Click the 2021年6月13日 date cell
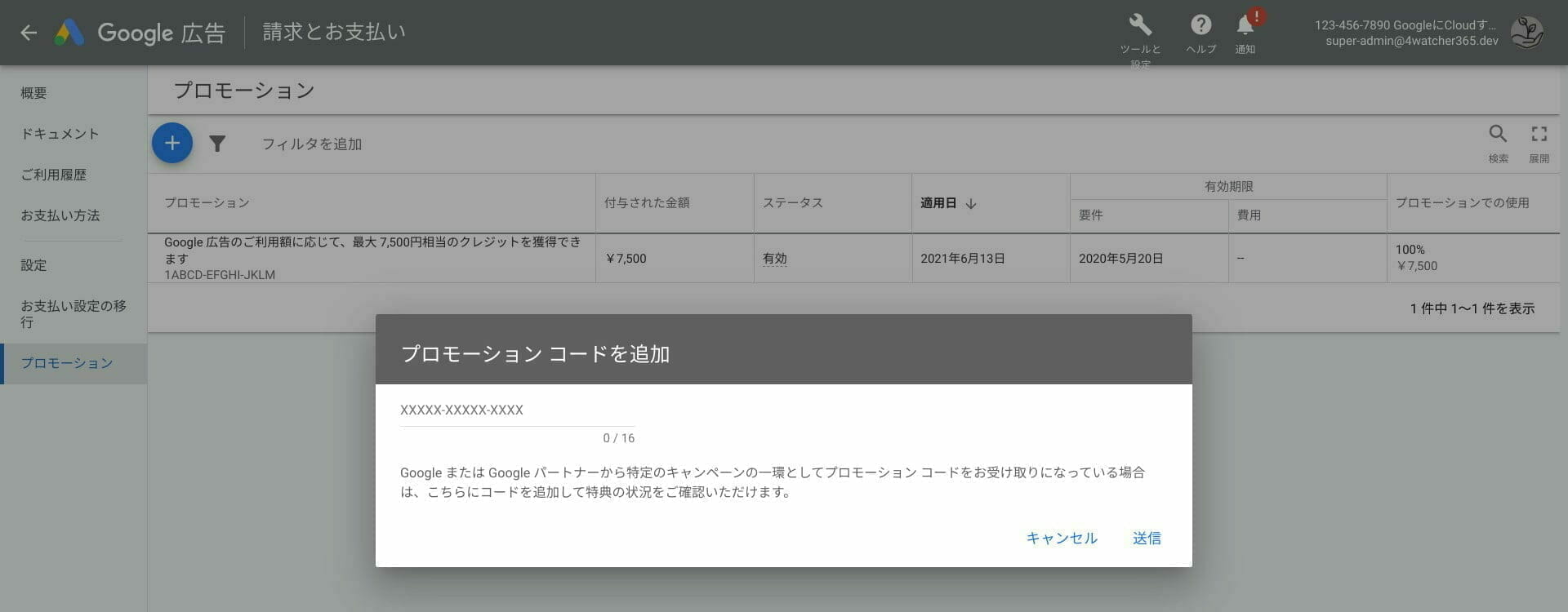The width and height of the screenshot is (1568, 612). pyautogui.click(x=963, y=259)
